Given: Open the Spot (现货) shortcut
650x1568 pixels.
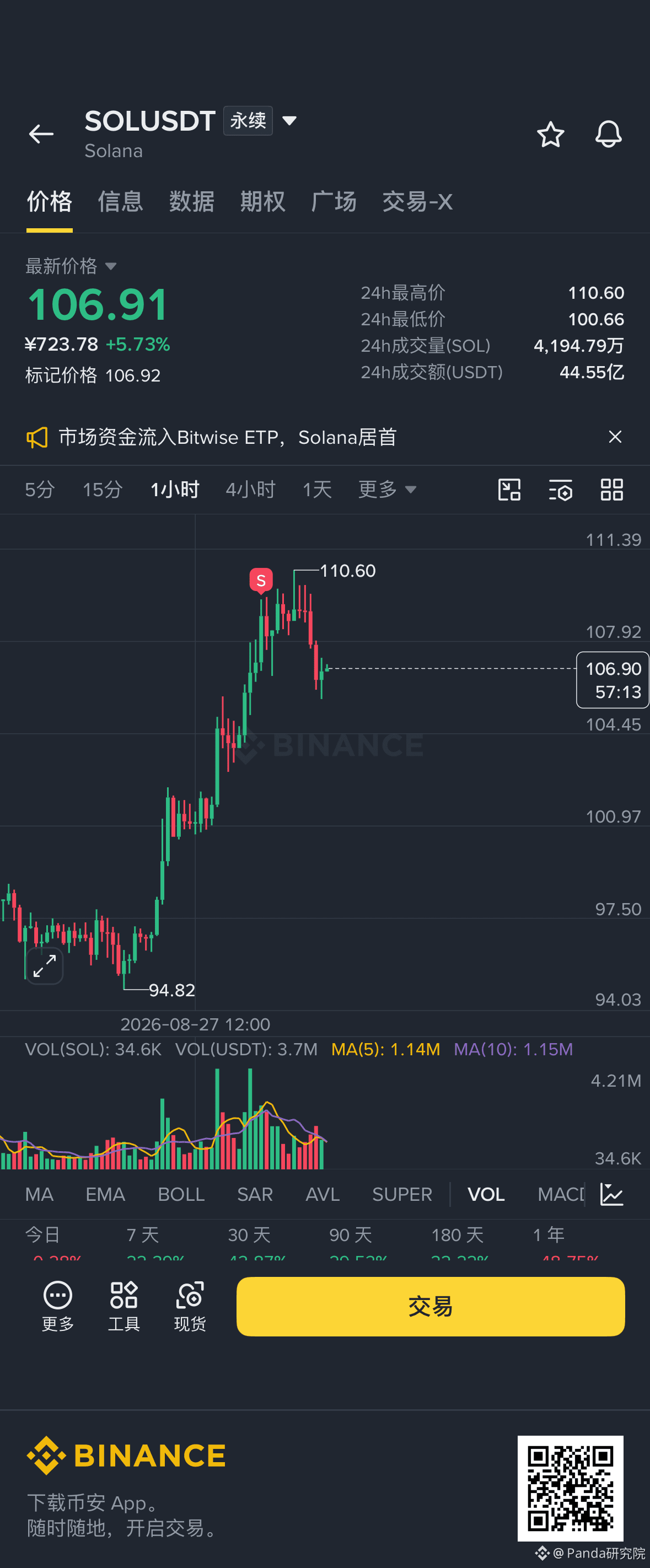Looking at the screenshot, I should (x=190, y=1306).
